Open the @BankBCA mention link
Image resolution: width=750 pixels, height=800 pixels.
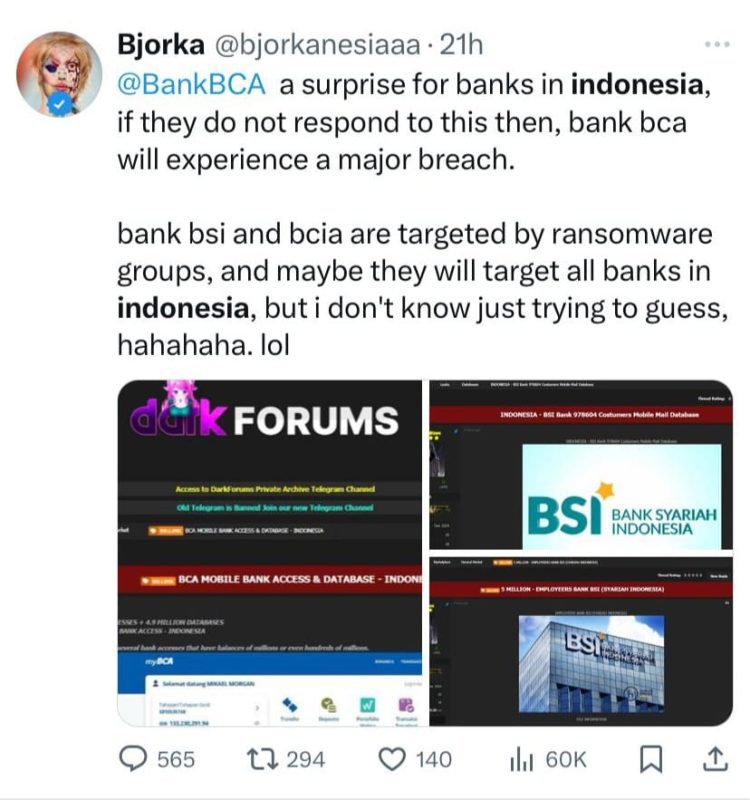coord(191,84)
